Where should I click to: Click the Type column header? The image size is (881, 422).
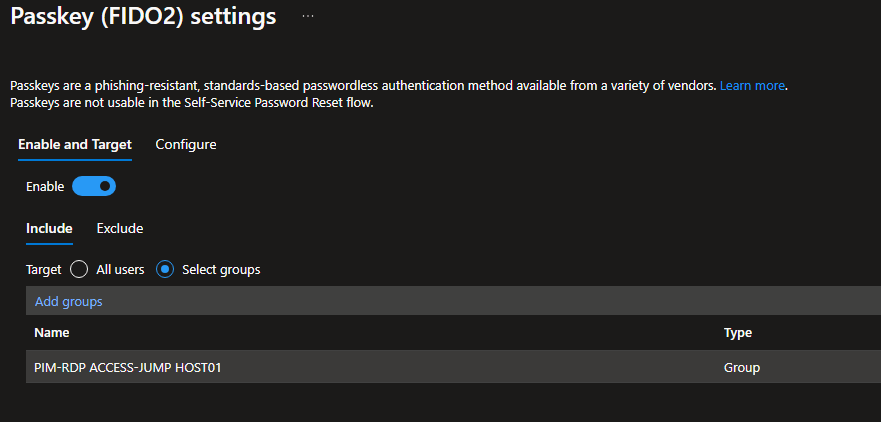point(738,333)
